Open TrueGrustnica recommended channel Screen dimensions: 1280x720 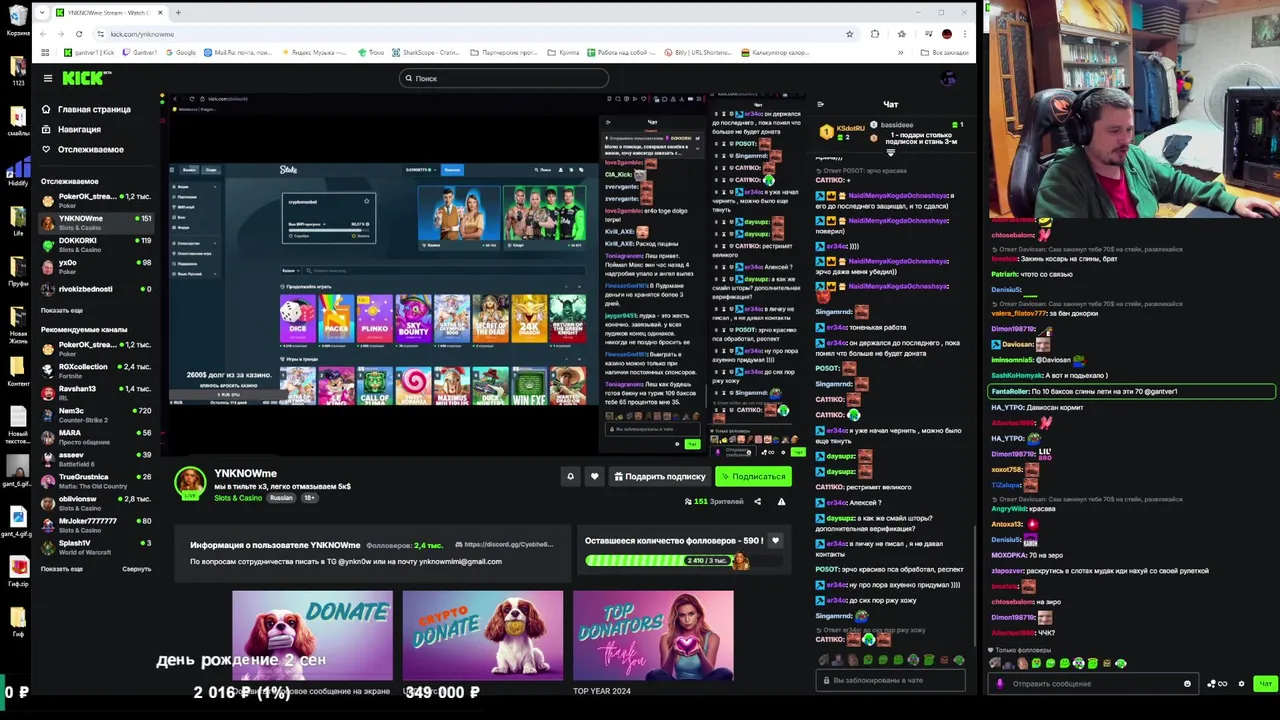[96, 480]
